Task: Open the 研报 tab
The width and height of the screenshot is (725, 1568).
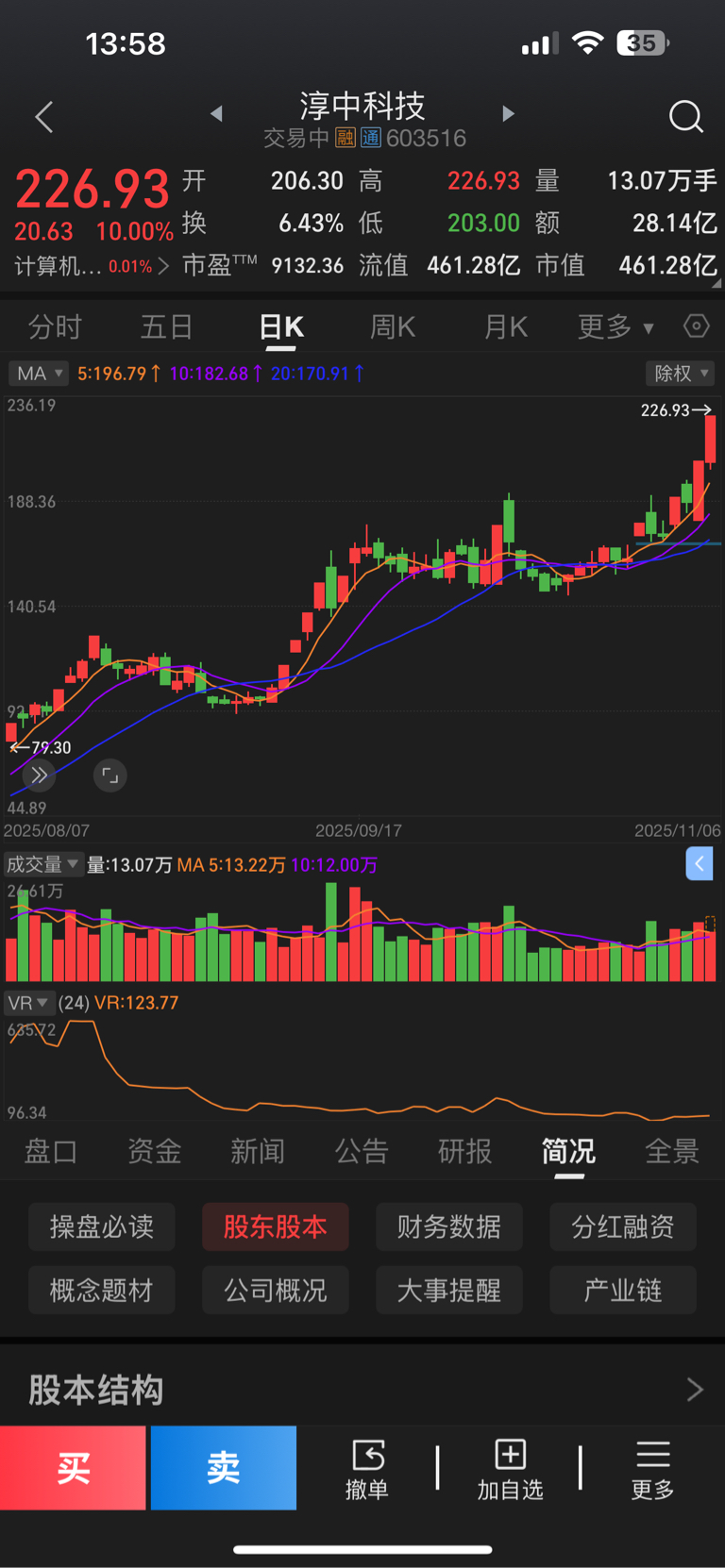Action: [x=464, y=1151]
